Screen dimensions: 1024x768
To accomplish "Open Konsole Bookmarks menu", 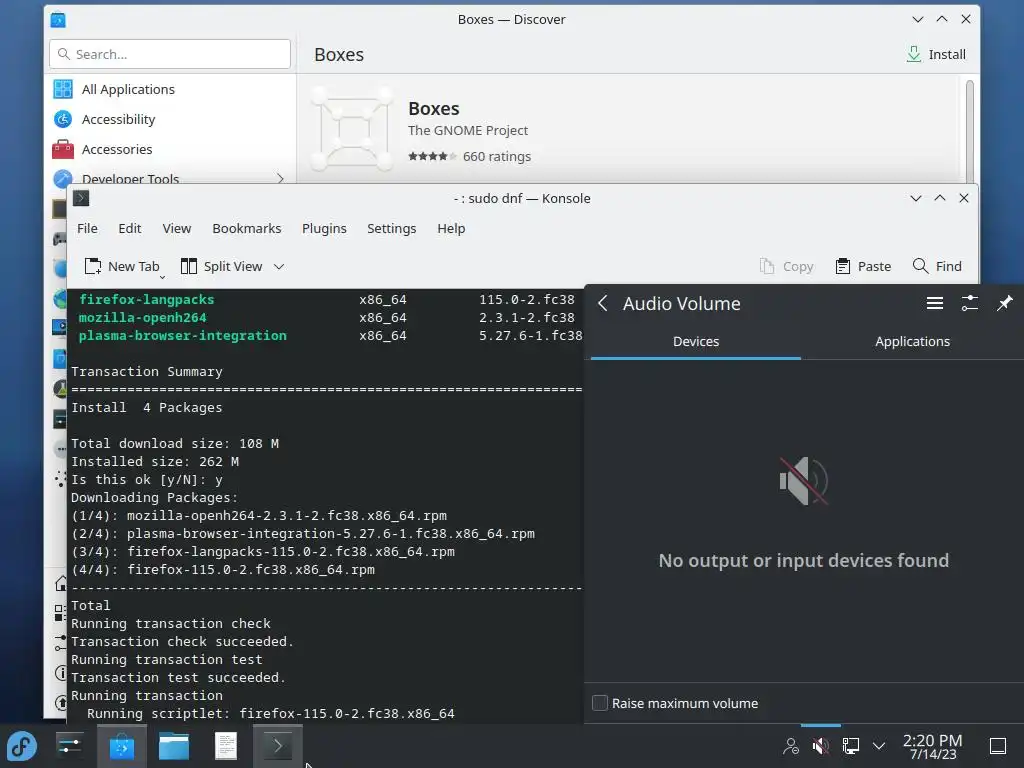I will click(246, 229).
